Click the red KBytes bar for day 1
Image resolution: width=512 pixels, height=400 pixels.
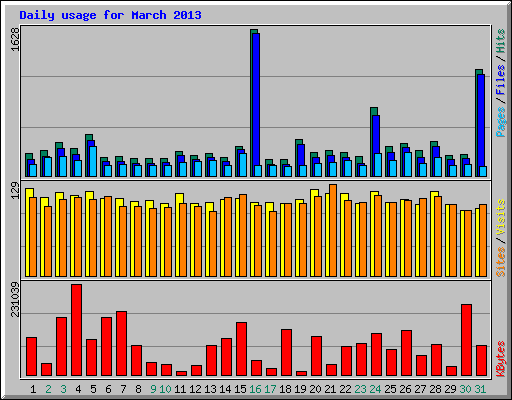point(31,357)
